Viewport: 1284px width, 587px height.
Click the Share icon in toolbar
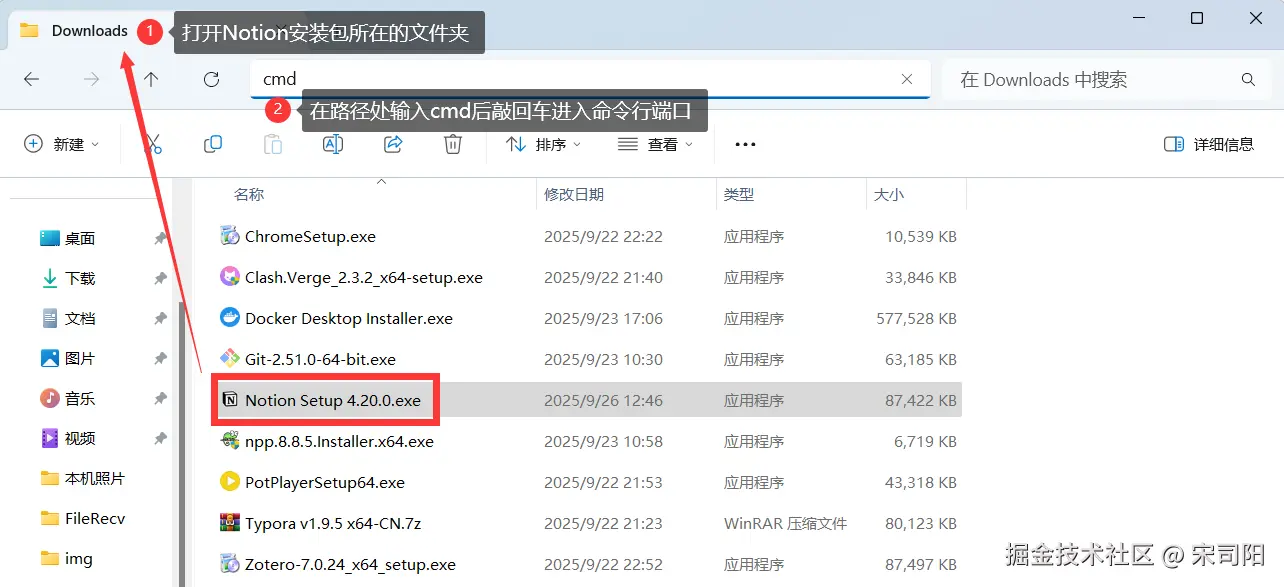pos(393,144)
